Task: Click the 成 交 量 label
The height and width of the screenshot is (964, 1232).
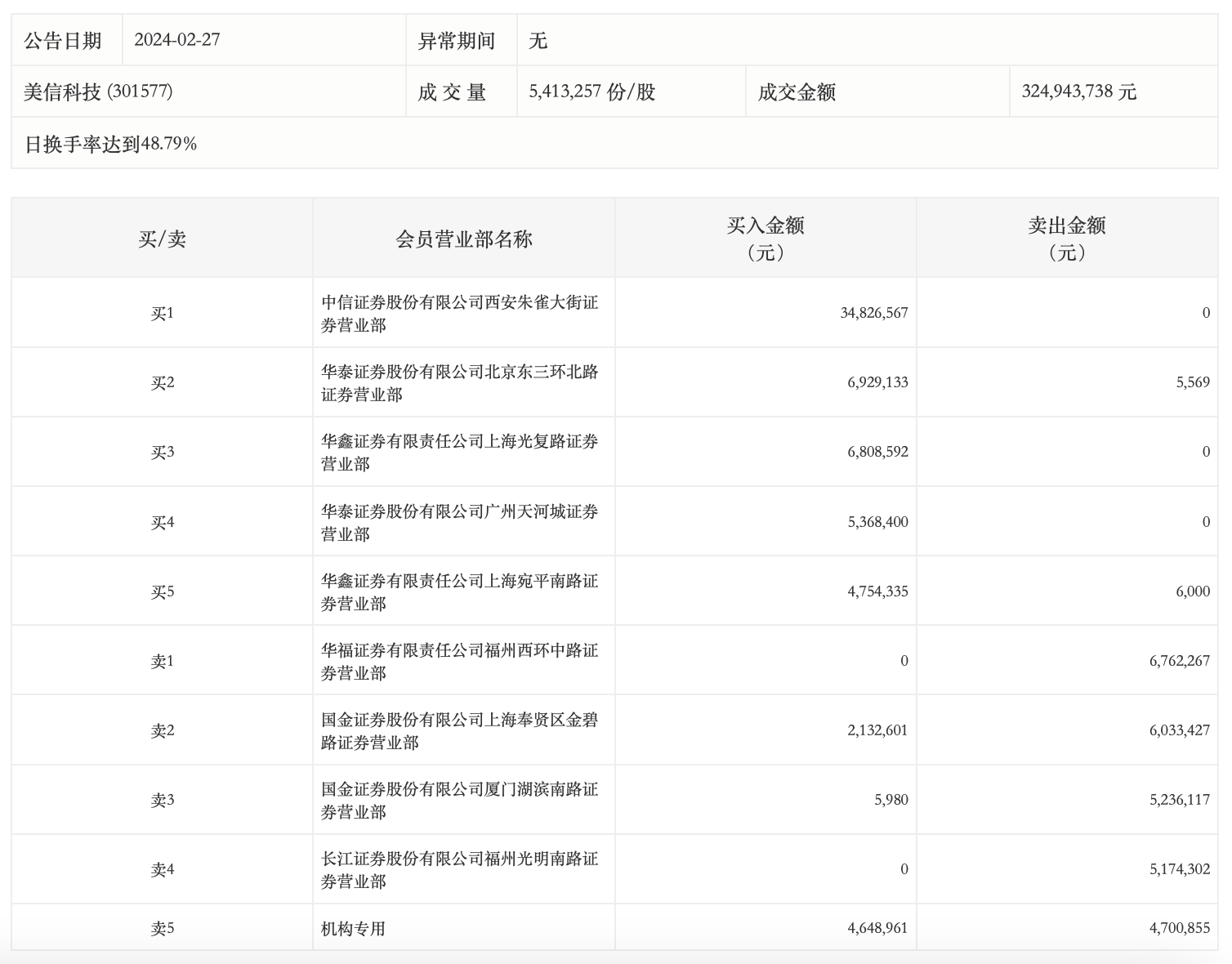Action: (x=452, y=92)
